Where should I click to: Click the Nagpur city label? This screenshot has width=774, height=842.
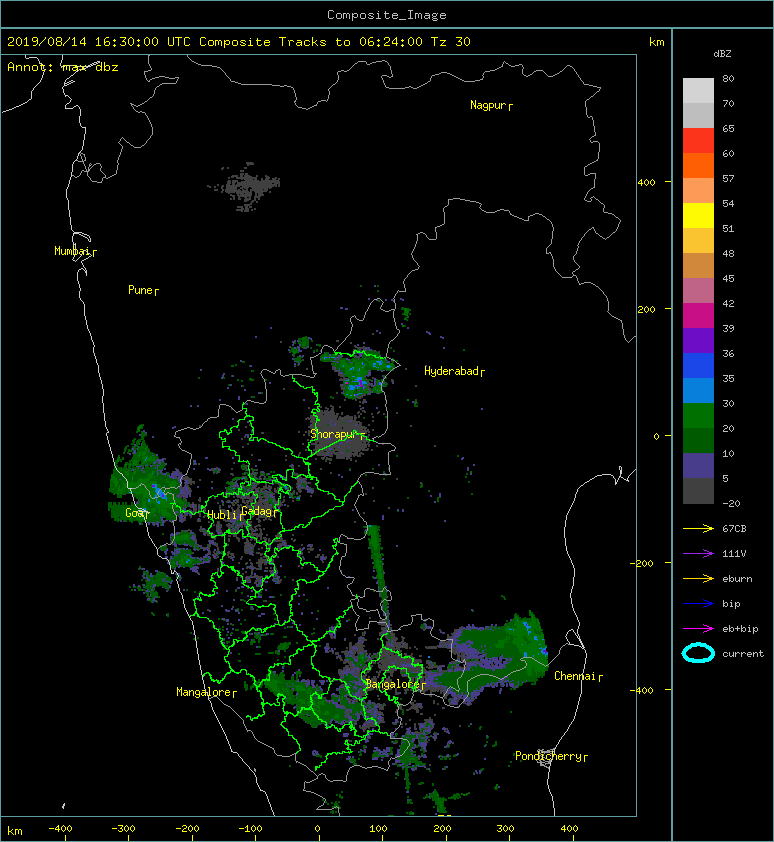click(x=488, y=105)
